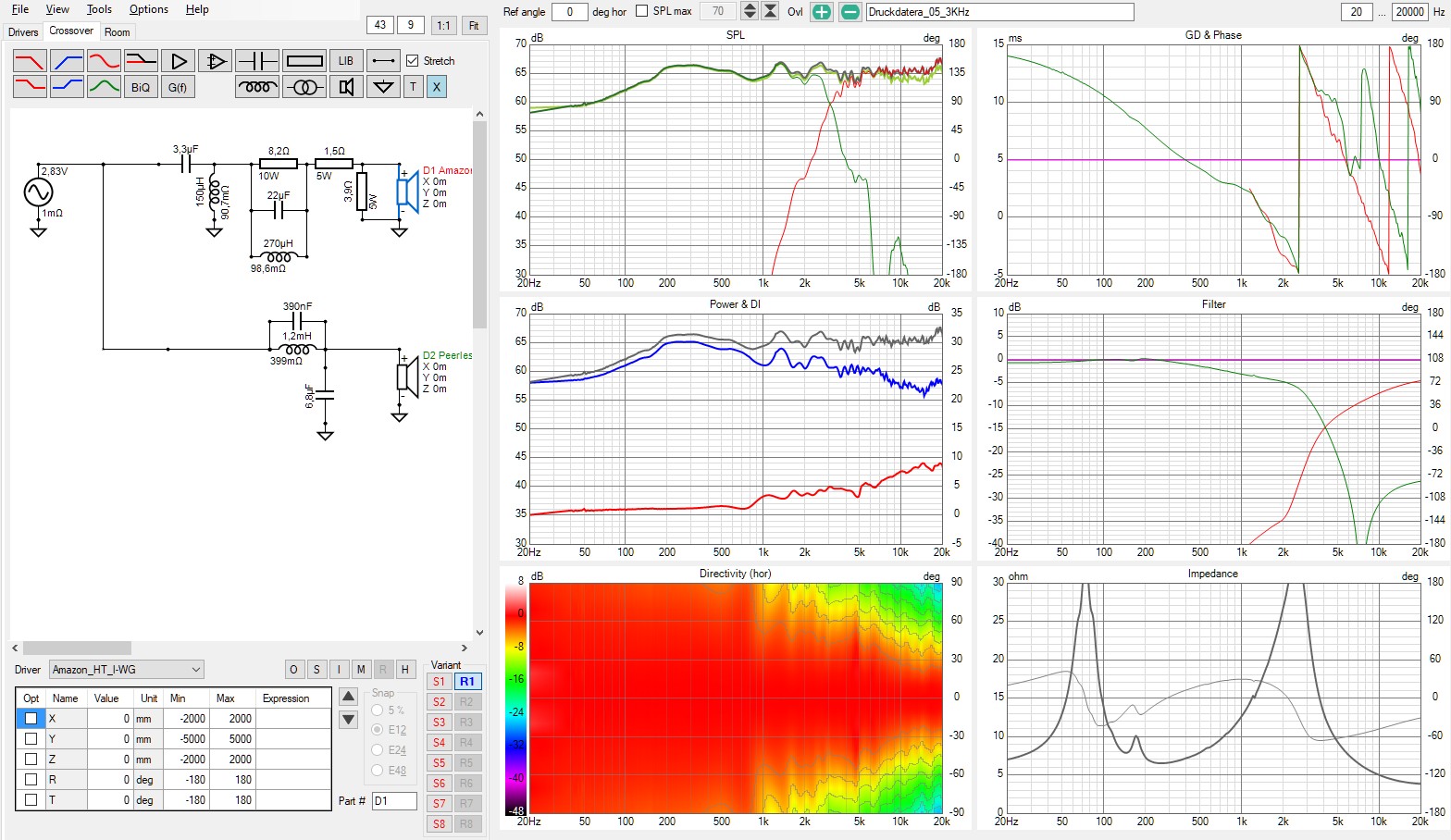Image resolution: width=1451 pixels, height=840 pixels.
Task: Place a loudspeaker driver symbol
Action: point(346,87)
